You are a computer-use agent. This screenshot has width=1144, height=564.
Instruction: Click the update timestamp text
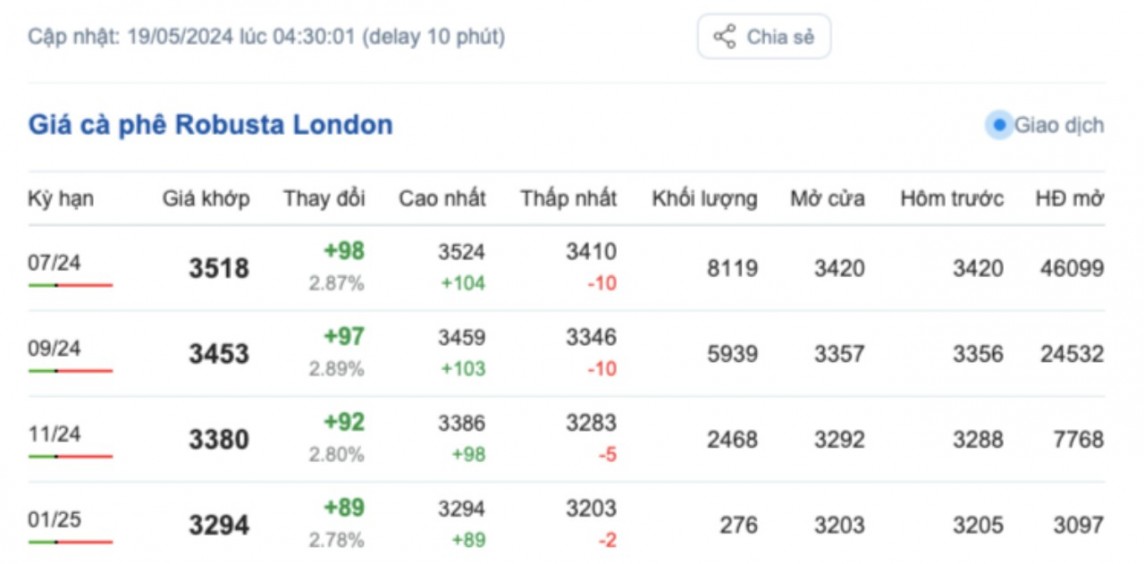click(266, 37)
